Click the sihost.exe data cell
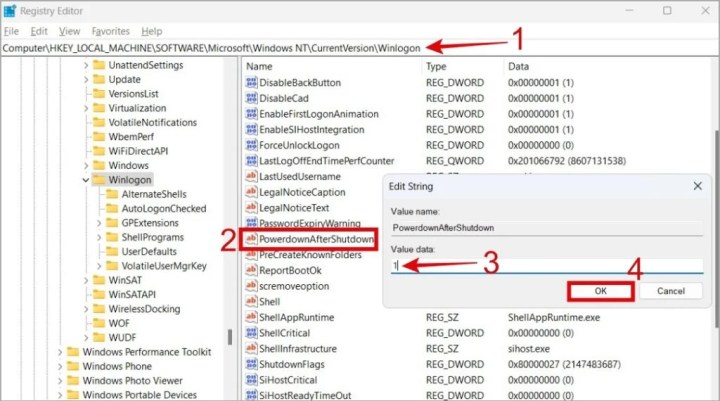This screenshot has height=401, width=720. click(x=529, y=349)
